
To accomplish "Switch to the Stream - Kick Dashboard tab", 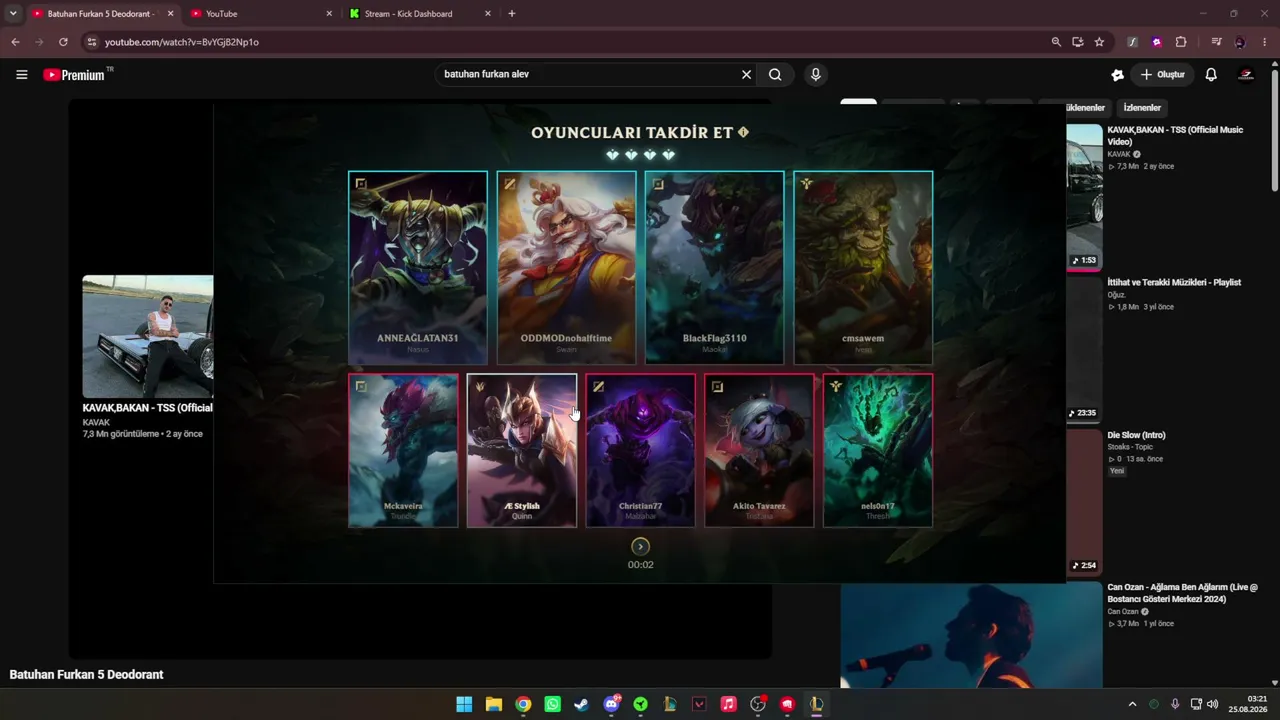I will coord(421,14).
